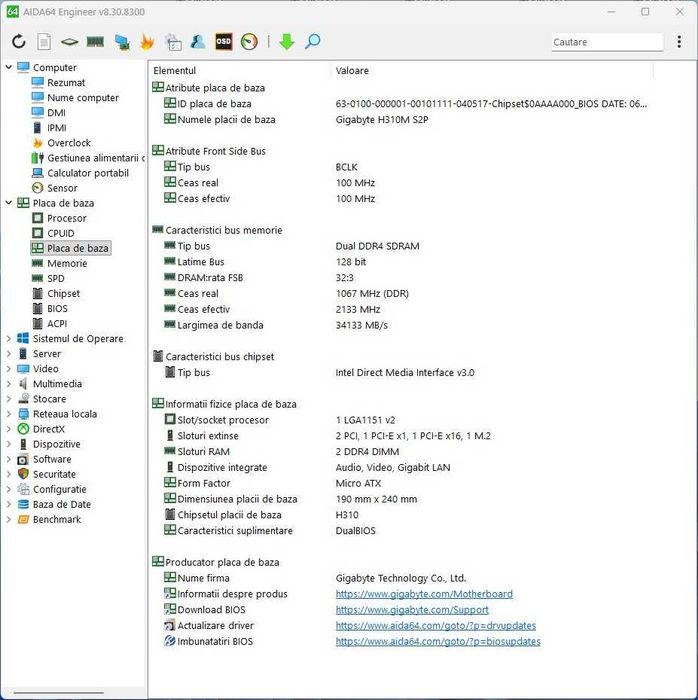Click the motherboard chip toolbar icon
This screenshot has width=698, height=700.
(x=69, y=42)
